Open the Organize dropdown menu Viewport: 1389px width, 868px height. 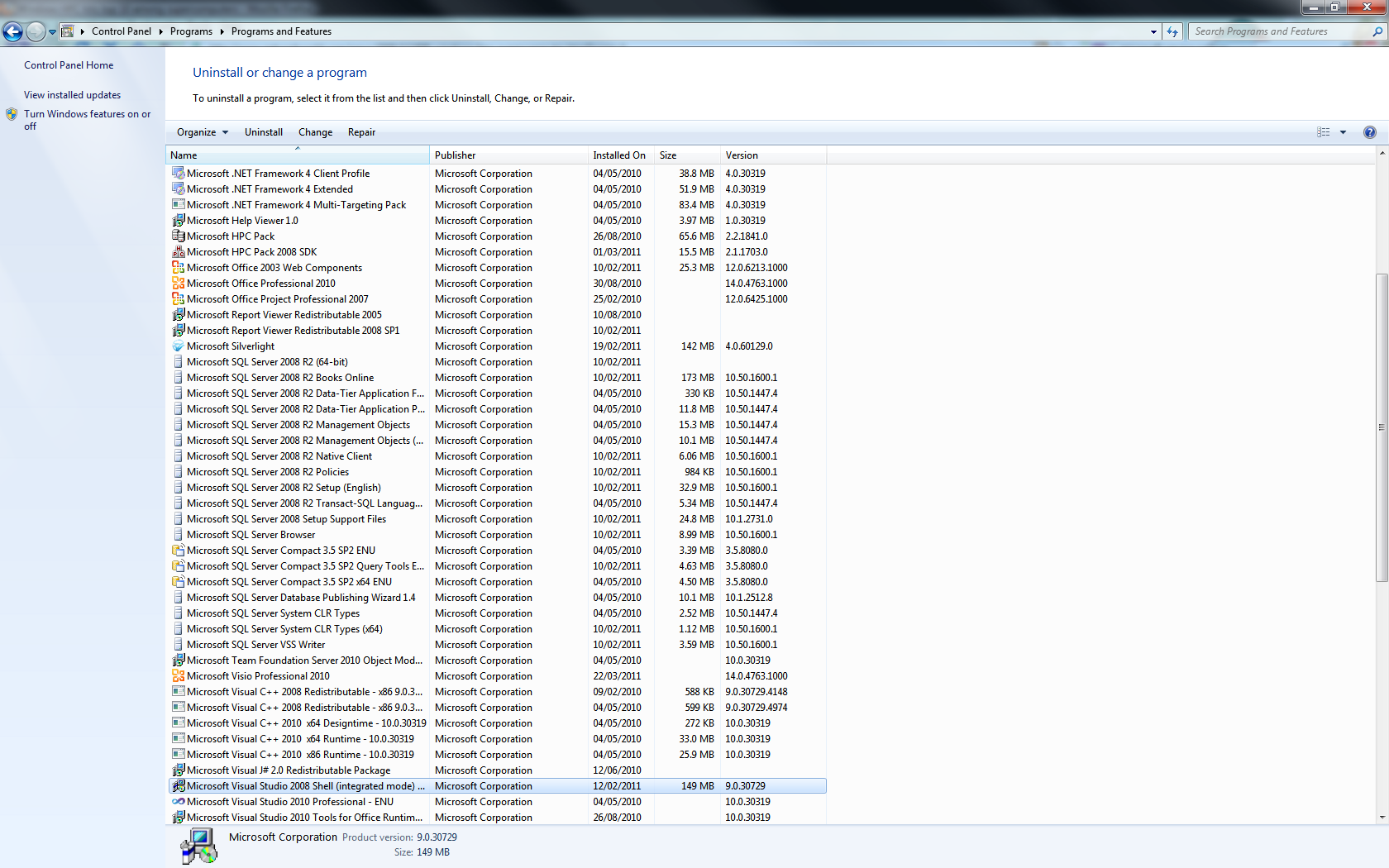(x=202, y=132)
